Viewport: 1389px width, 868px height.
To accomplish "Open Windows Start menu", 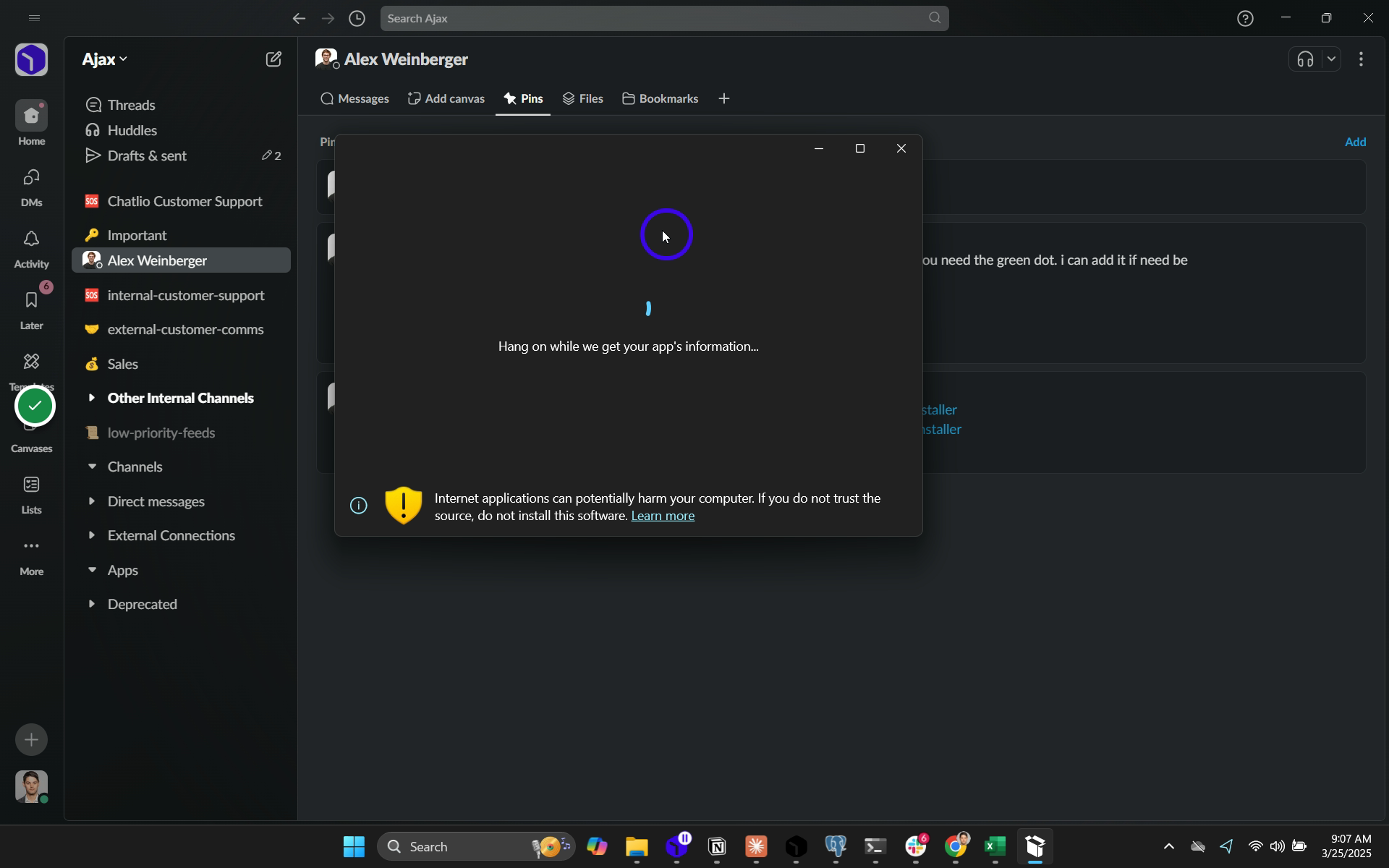I will pos(354,846).
